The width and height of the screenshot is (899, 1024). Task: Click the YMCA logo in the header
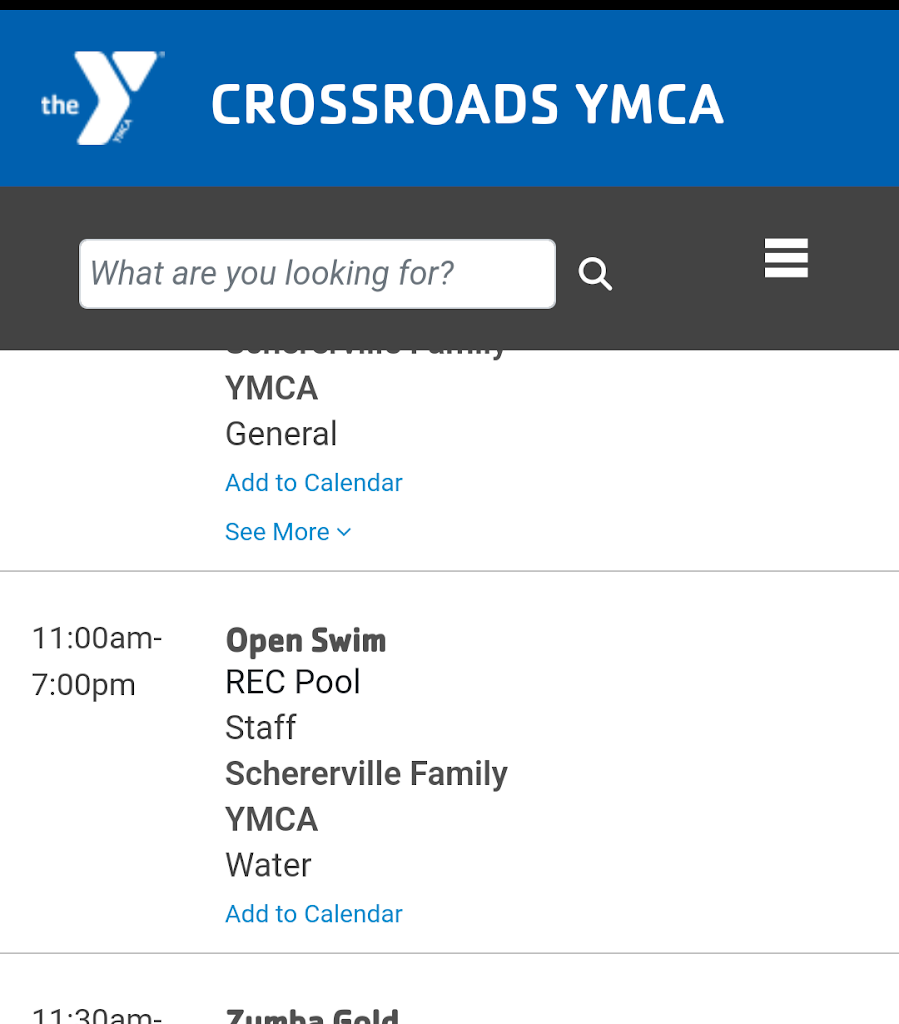pos(100,98)
